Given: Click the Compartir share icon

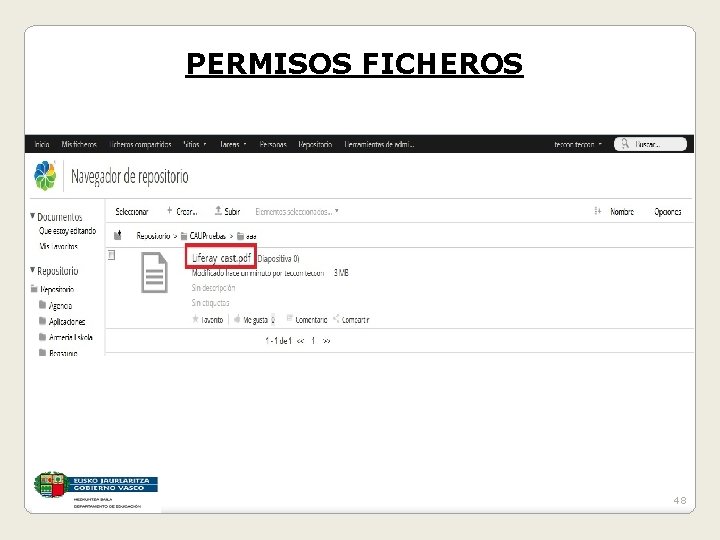Looking at the screenshot, I should click(x=336, y=318).
